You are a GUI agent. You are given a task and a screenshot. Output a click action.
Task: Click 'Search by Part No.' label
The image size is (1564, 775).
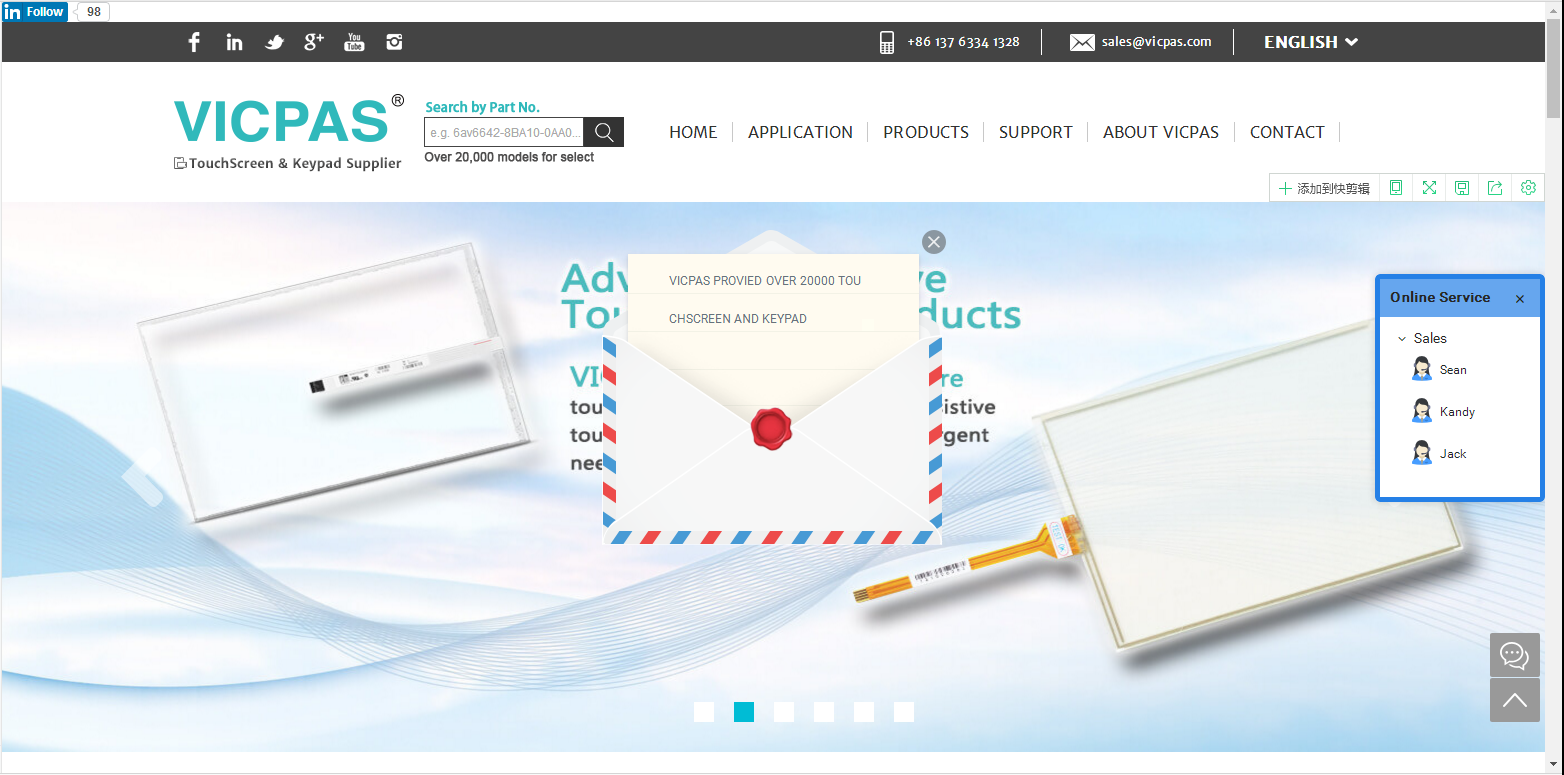pyautogui.click(x=482, y=107)
